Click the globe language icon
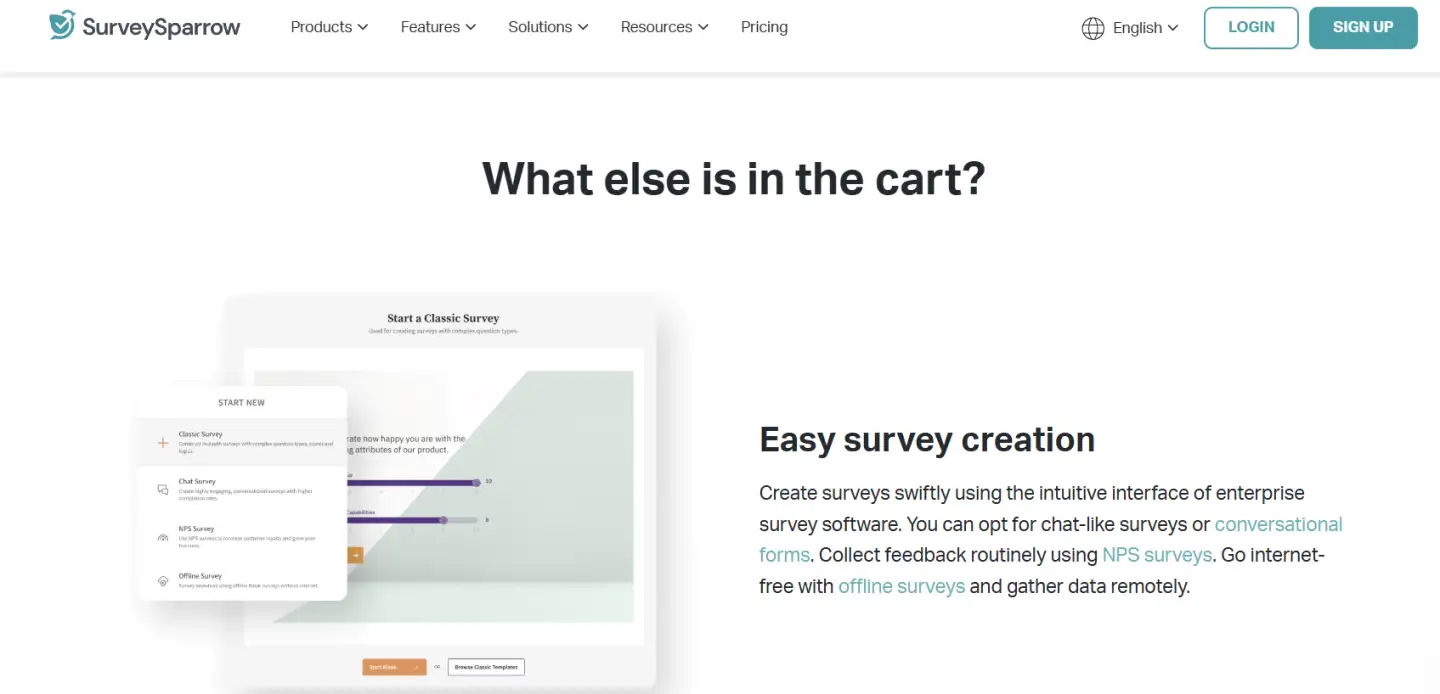This screenshot has width=1440, height=694. click(1093, 28)
